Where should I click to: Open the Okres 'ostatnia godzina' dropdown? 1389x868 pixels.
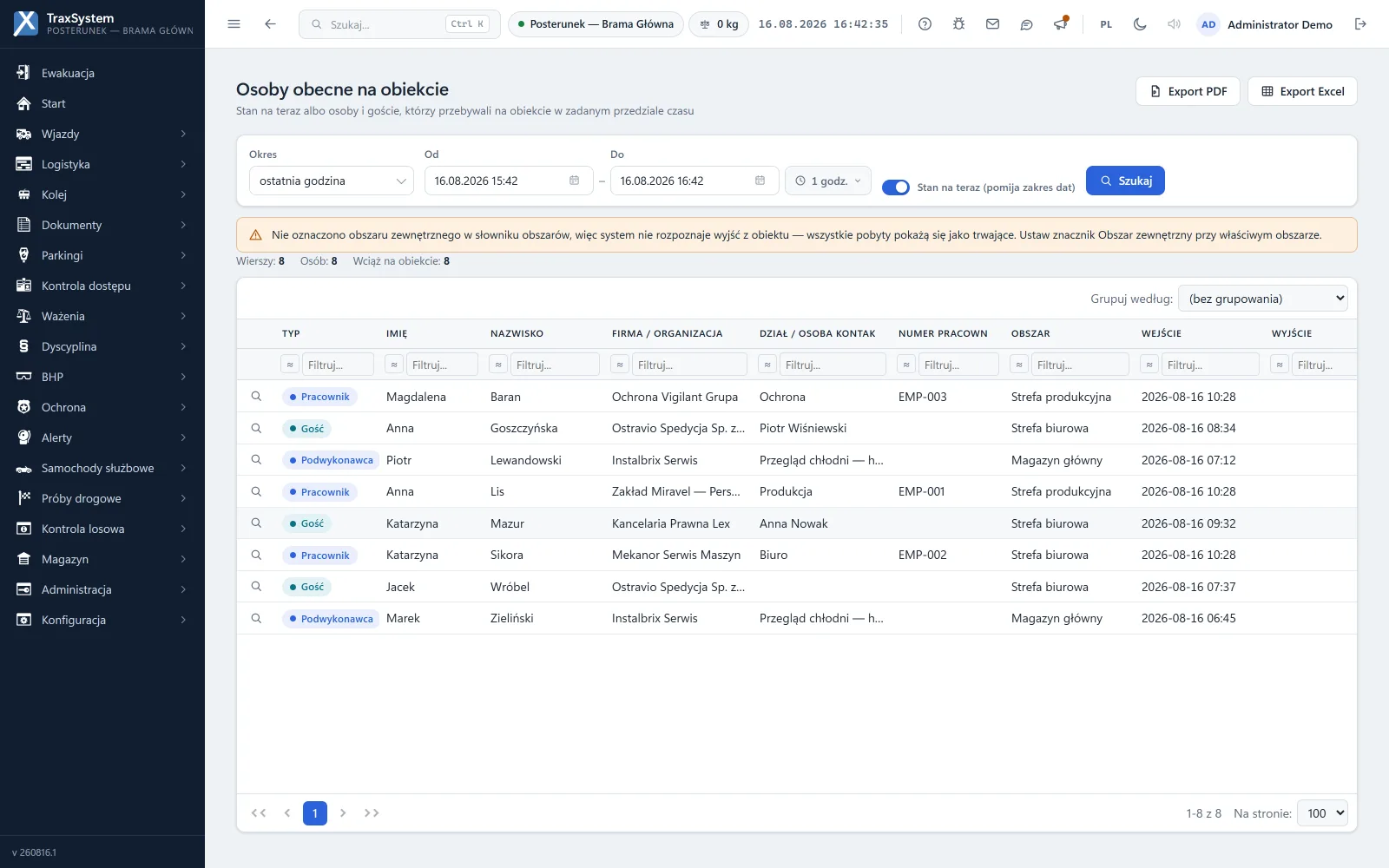(x=332, y=181)
